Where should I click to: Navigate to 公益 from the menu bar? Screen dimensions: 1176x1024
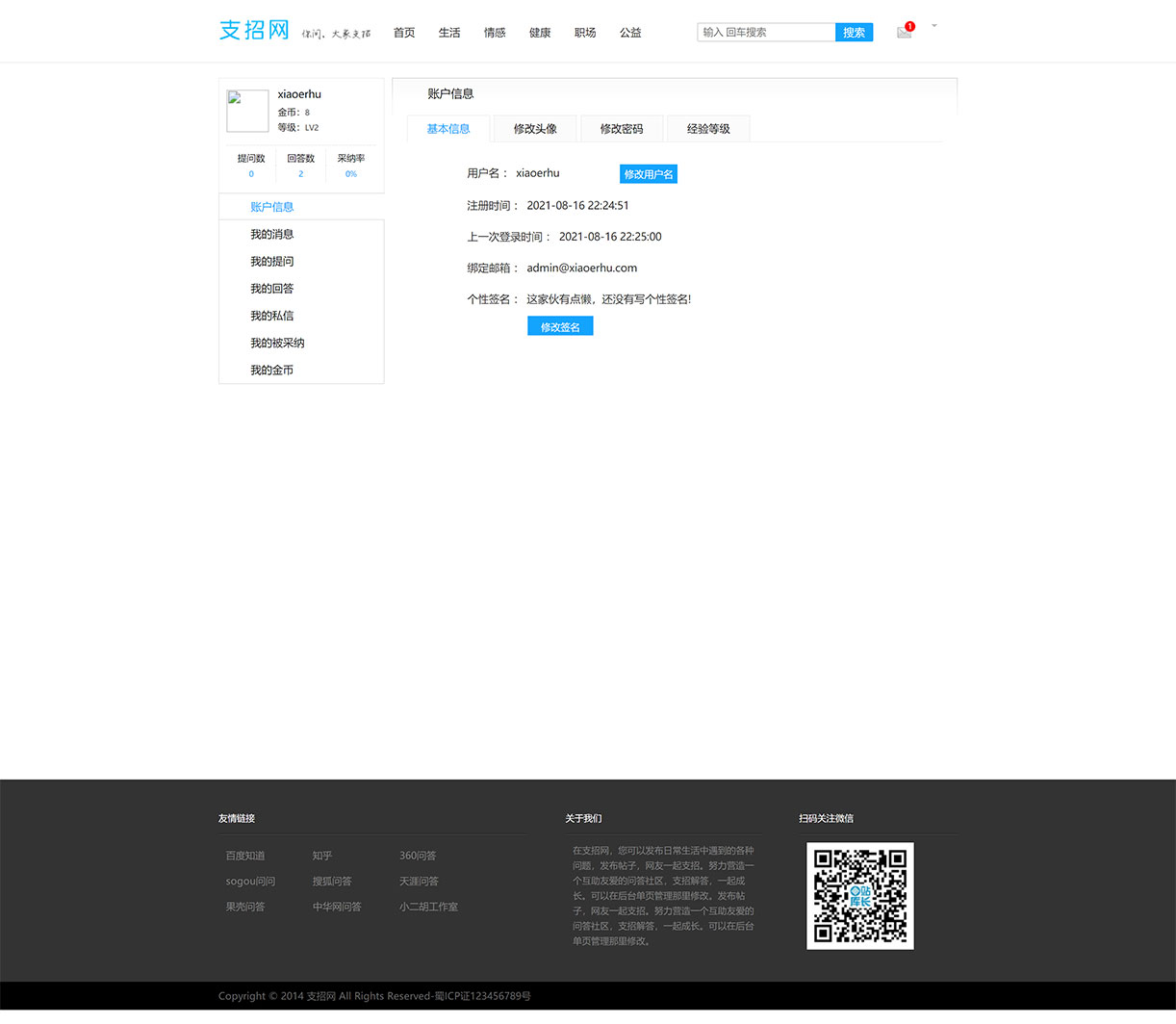(x=630, y=32)
